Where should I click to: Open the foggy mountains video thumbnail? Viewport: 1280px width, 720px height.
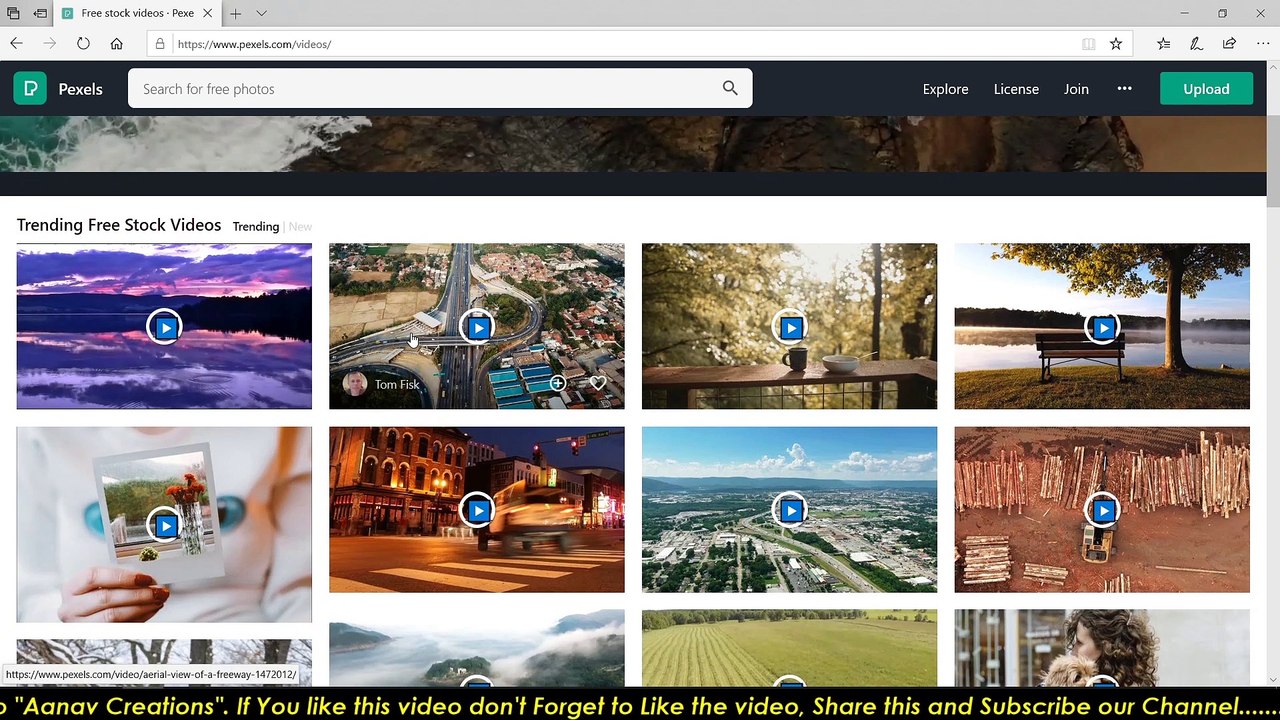pos(477,648)
